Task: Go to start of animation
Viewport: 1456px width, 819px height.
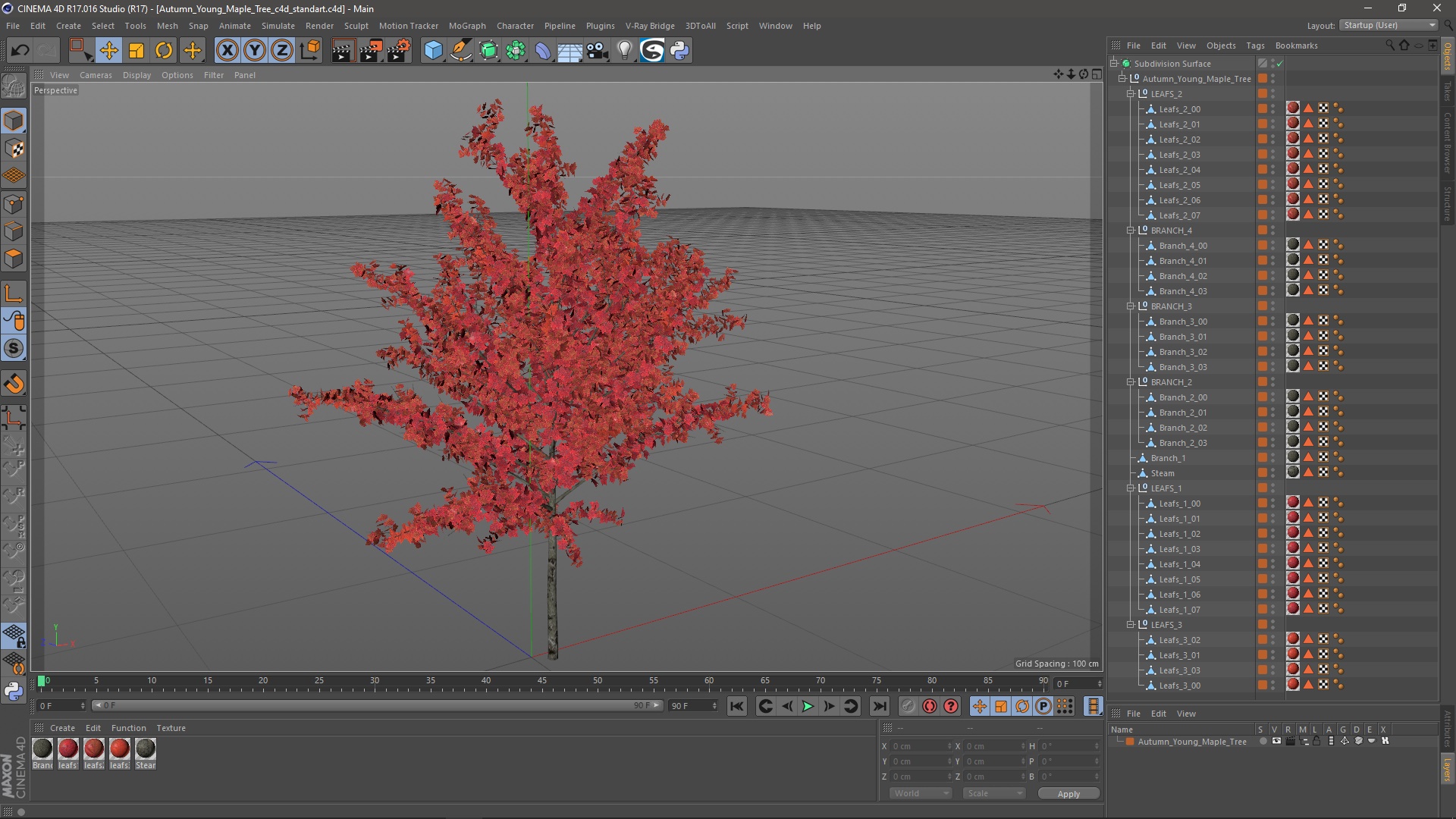Action: (736, 706)
